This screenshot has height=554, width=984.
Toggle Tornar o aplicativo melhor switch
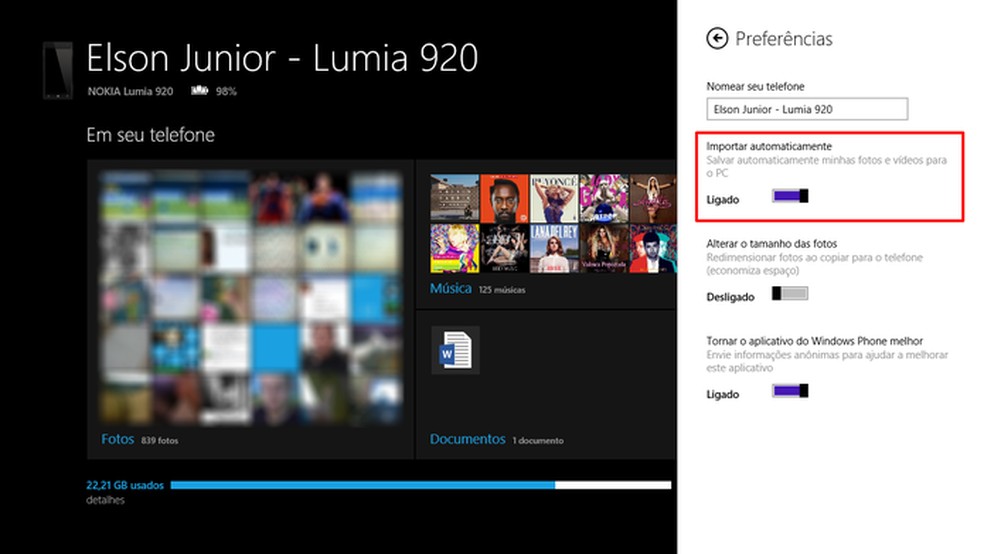coord(790,391)
